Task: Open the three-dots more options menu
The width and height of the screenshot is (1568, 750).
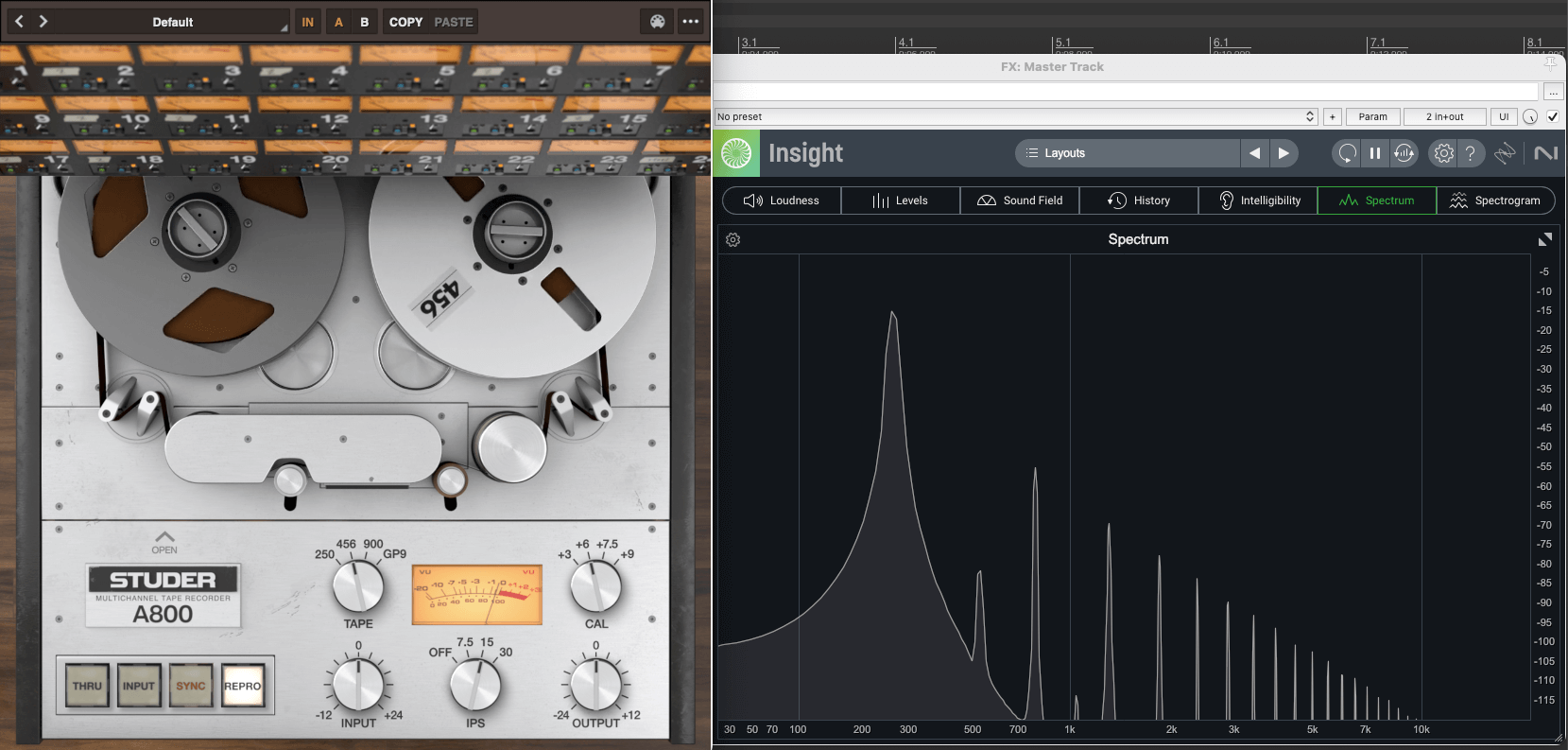Action: 691,22
